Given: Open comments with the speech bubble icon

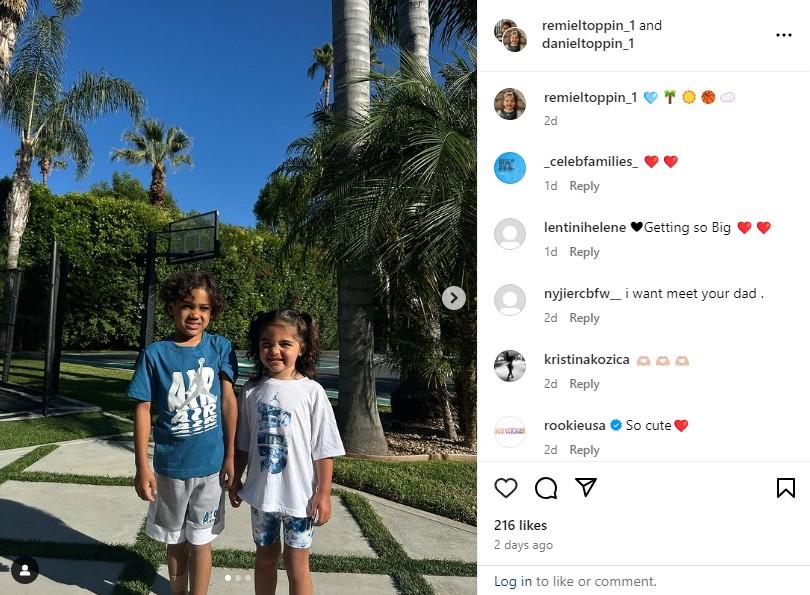Looking at the screenshot, I should (546, 488).
